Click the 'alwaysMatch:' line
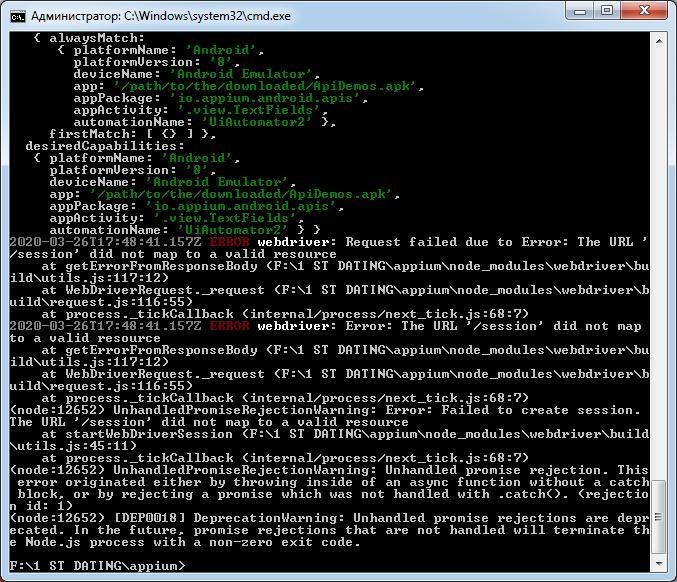The height and width of the screenshot is (582, 677). [x=89, y=38]
